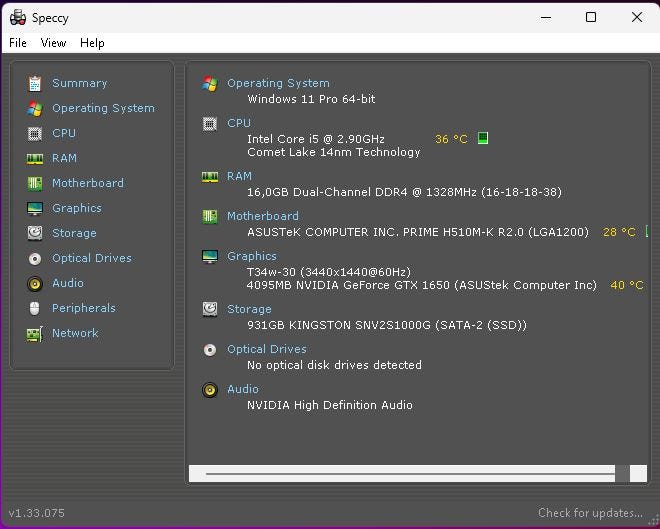Click the Summary clipboard icon in sidebar

[x=35, y=83]
